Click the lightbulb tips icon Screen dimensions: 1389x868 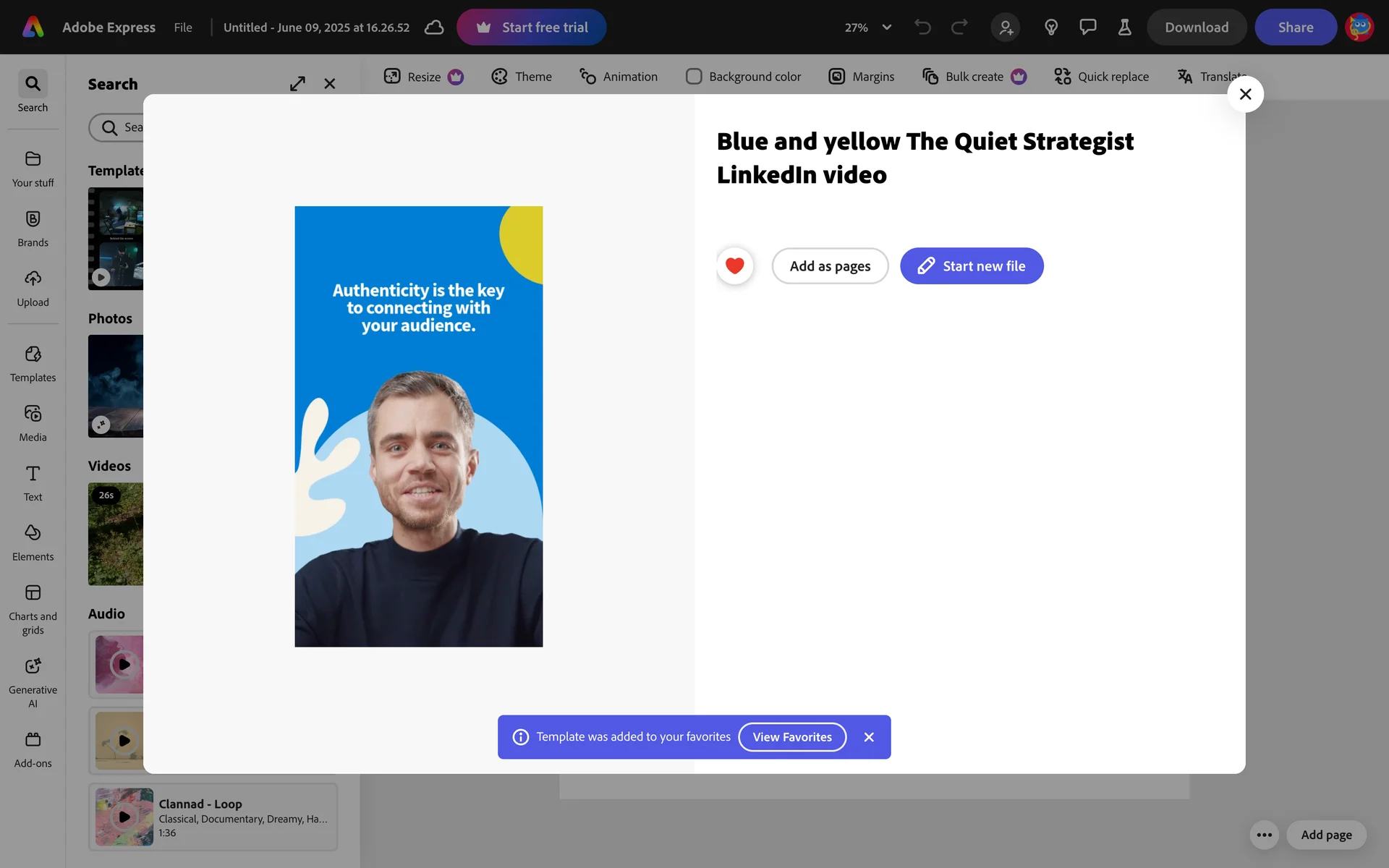point(1051,27)
